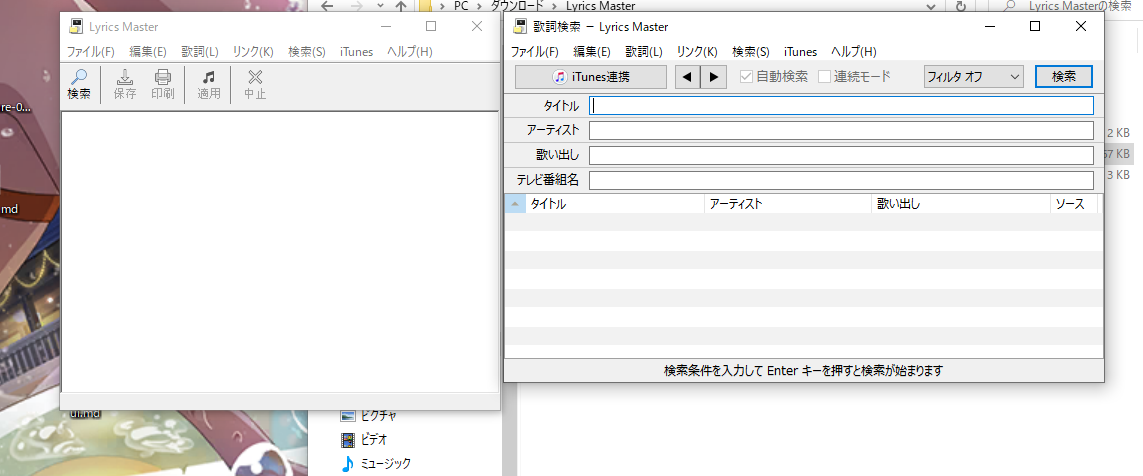The width and height of the screenshot is (1143, 476).
Task: Click the X Abort icon in toolbar
Action: 255,84
